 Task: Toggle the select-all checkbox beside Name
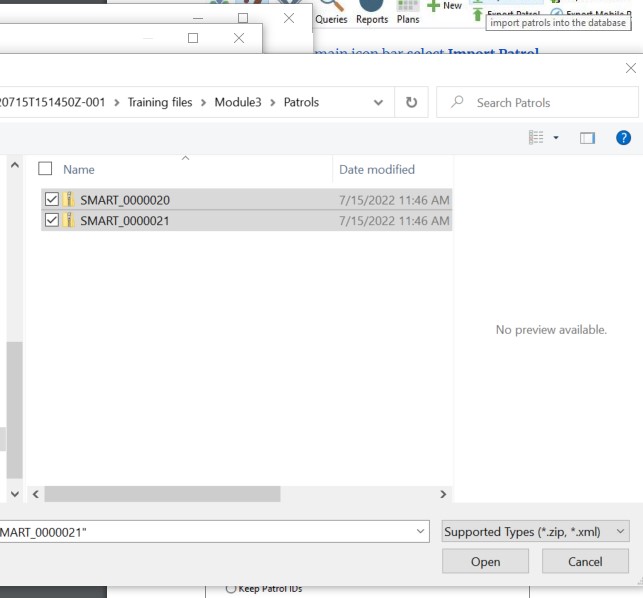[45, 169]
